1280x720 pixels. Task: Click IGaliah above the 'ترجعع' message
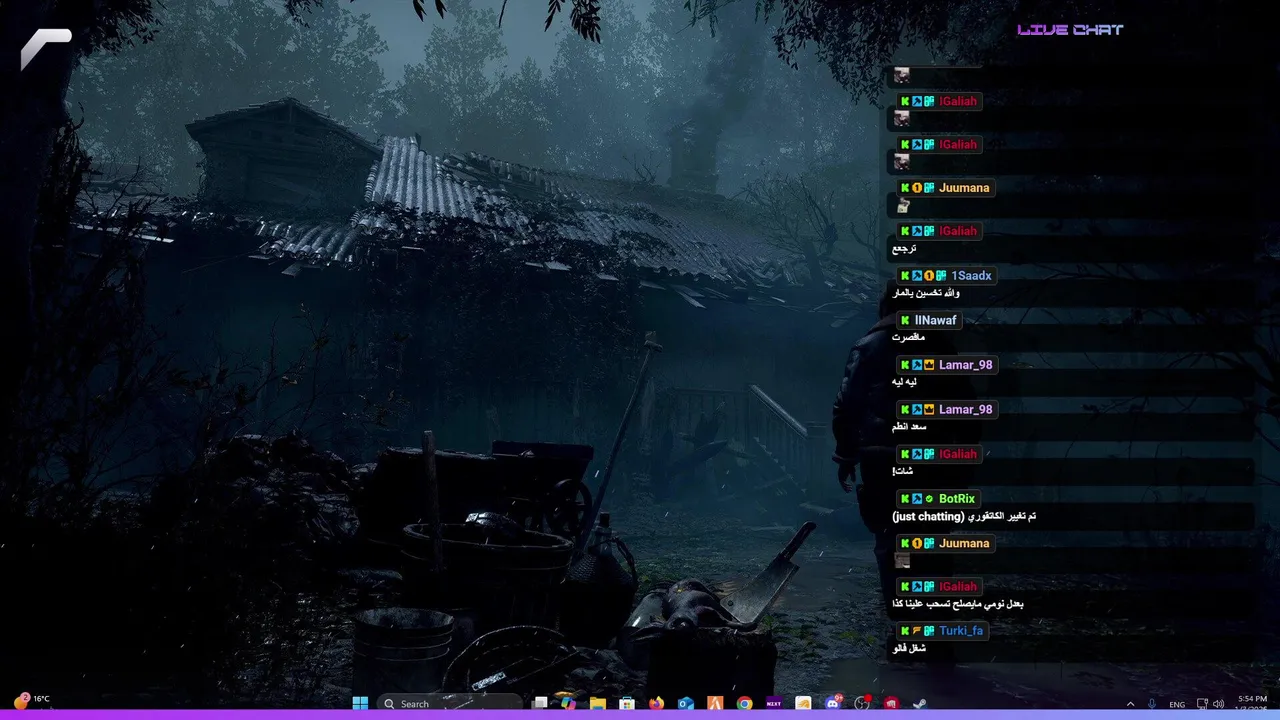(x=957, y=231)
